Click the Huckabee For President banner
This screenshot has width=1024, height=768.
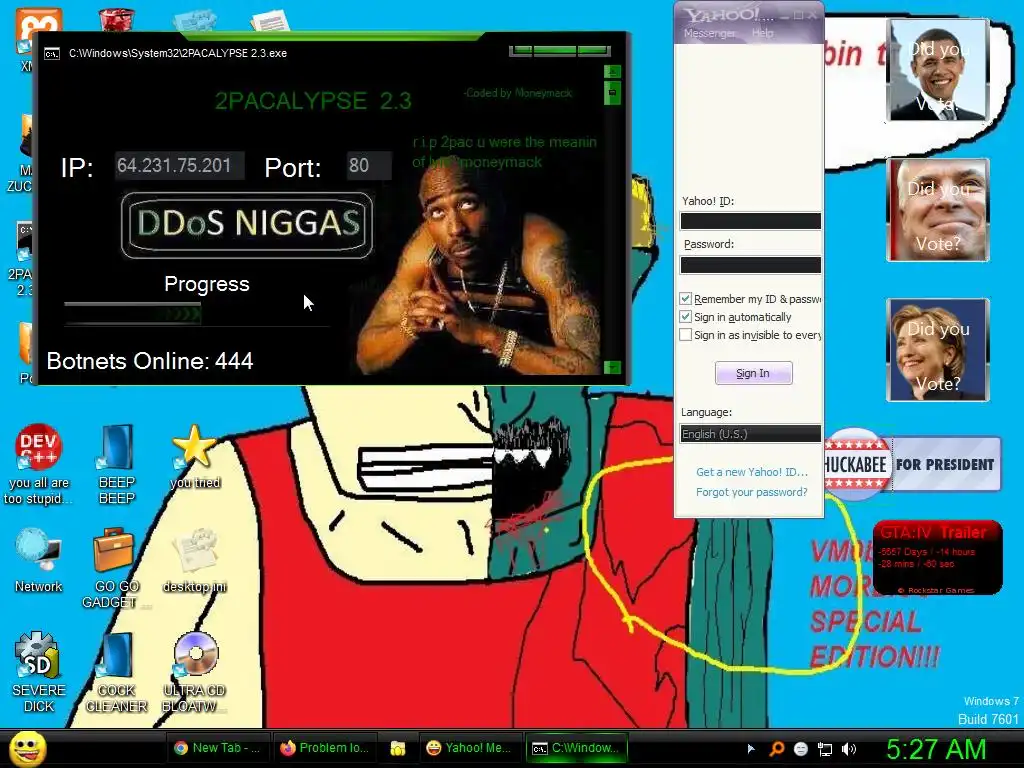coord(912,464)
